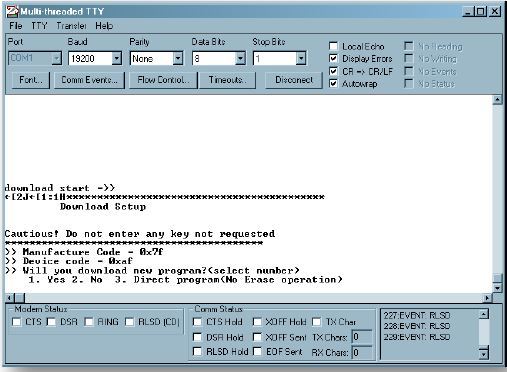
Task: Click the 'Download Setup' terminal line
Action: (103, 207)
